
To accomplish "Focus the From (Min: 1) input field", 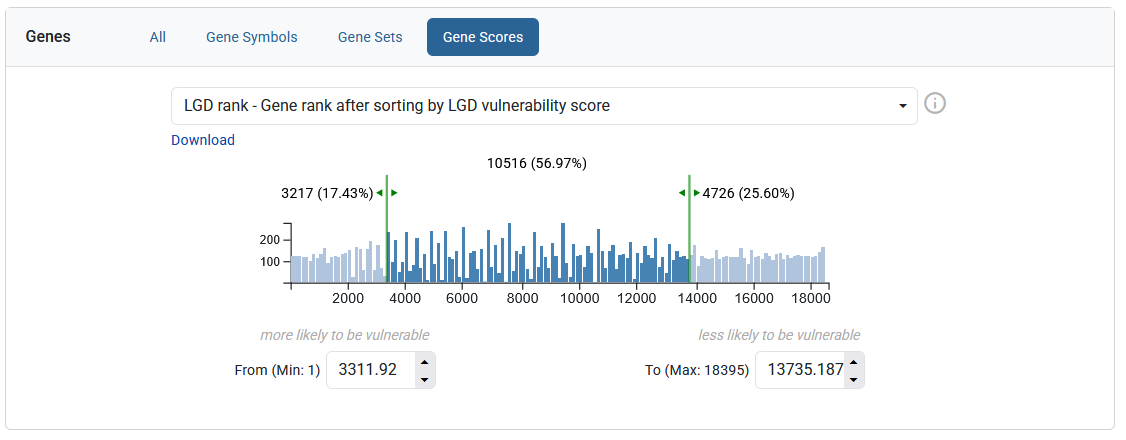I will coord(371,370).
